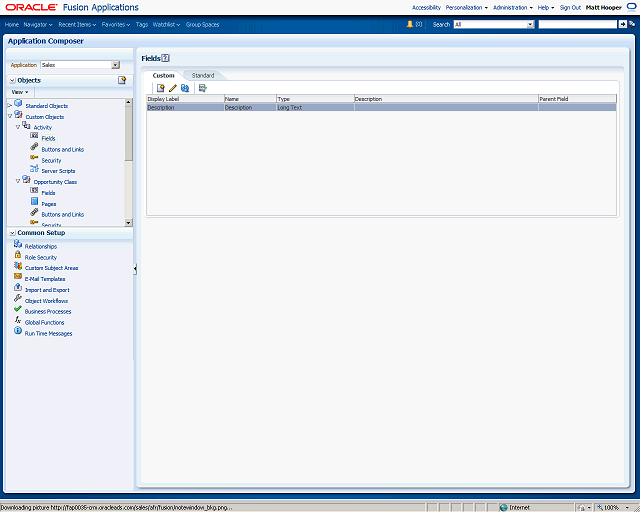Click the Export table icon in Fields toolbar

[x=202, y=88]
